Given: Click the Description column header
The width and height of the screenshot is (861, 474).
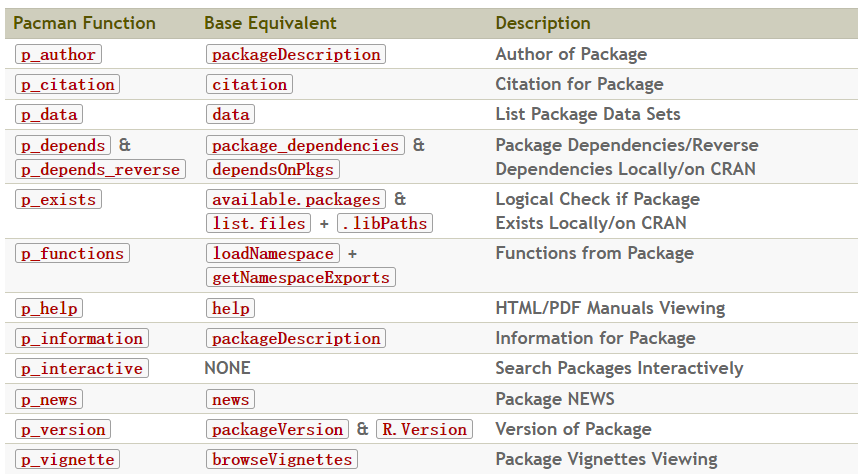Looking at the screenshot, I should click(543, 23).
